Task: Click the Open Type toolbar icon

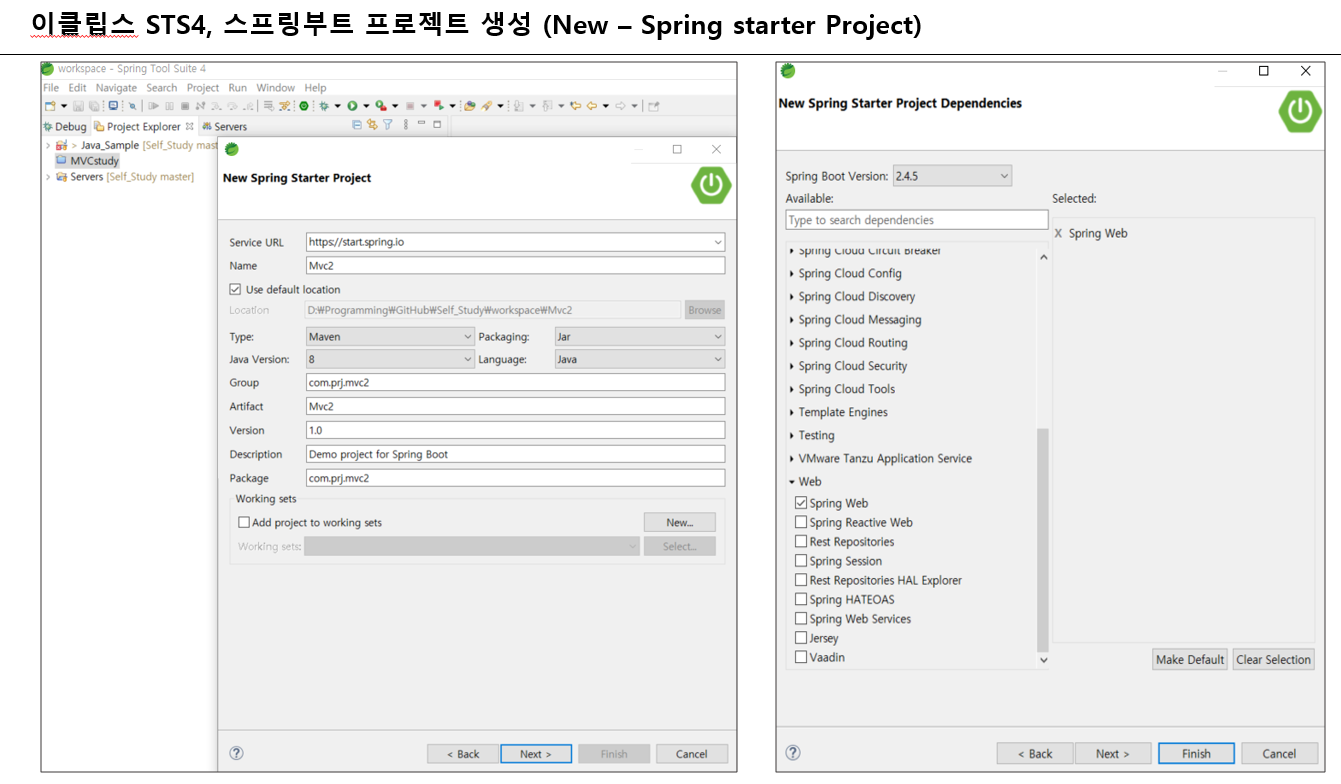Action: (x=470, y=106)
